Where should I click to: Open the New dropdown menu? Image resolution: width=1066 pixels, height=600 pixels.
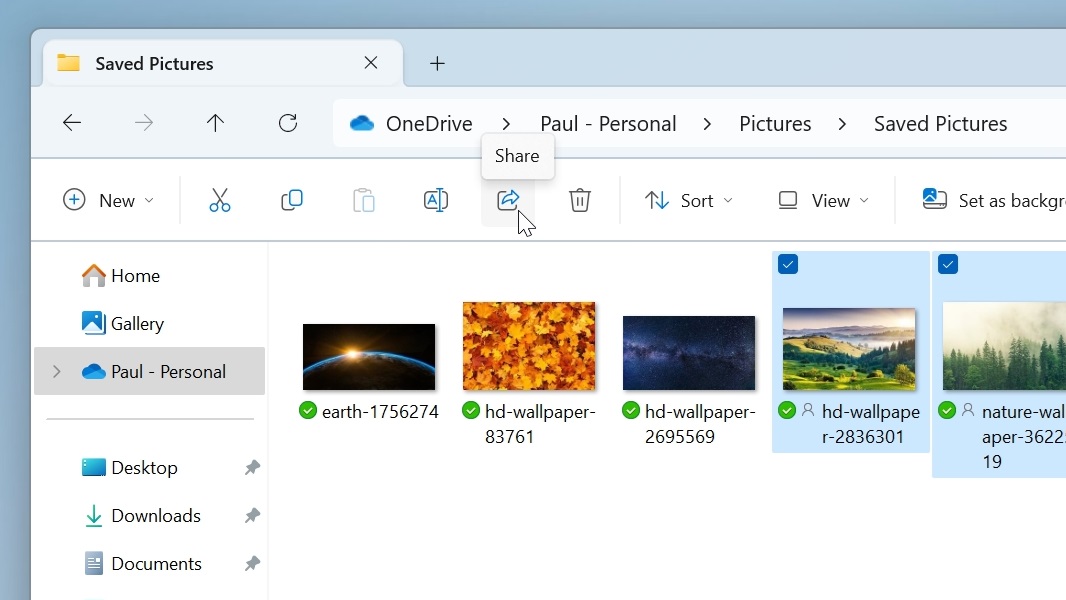pyautogui.click(x=108, y=200)
